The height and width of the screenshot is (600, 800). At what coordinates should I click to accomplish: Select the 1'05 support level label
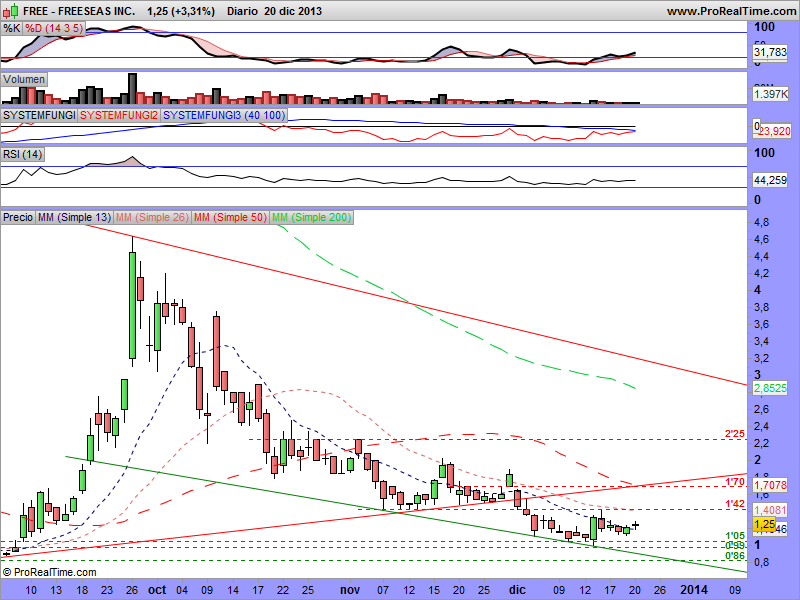pos(735,536)
